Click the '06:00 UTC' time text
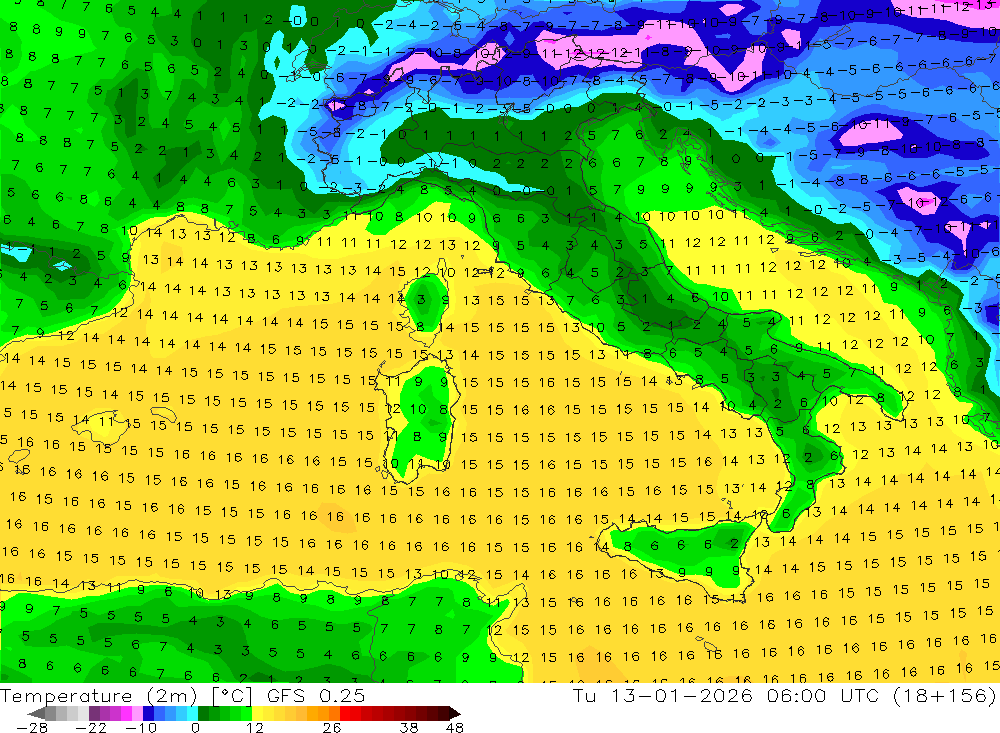Viewport: 1000px width, 733px height. [x=823, y=695]
